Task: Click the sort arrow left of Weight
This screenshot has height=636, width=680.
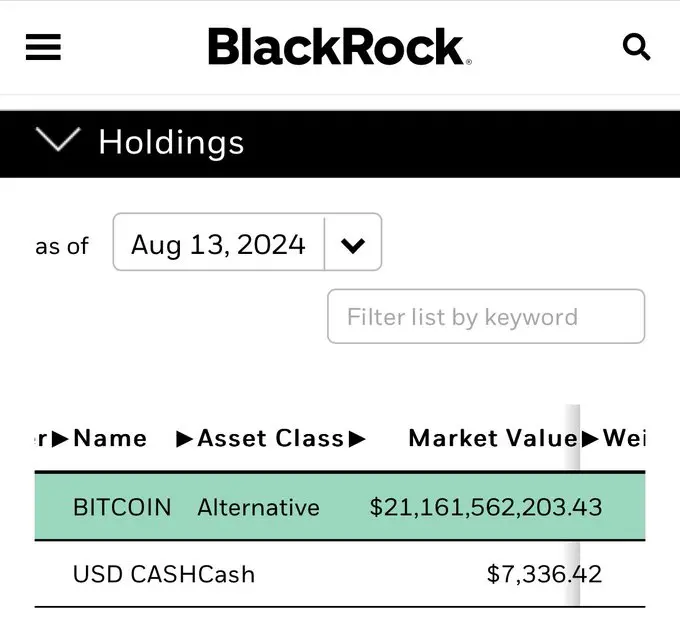Action: click(x=589, y=438)
